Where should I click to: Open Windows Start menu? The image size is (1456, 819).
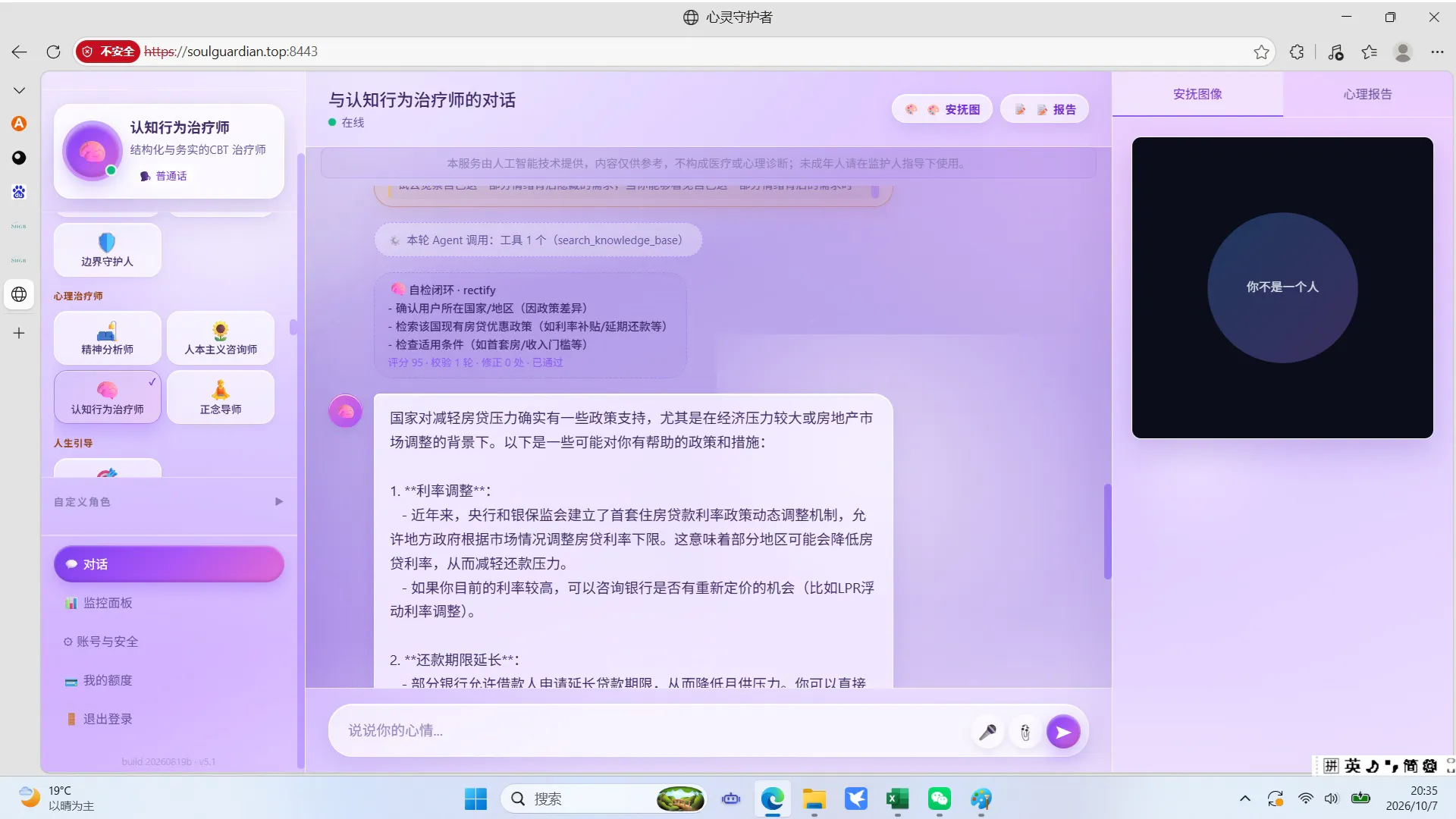[475, 799]
